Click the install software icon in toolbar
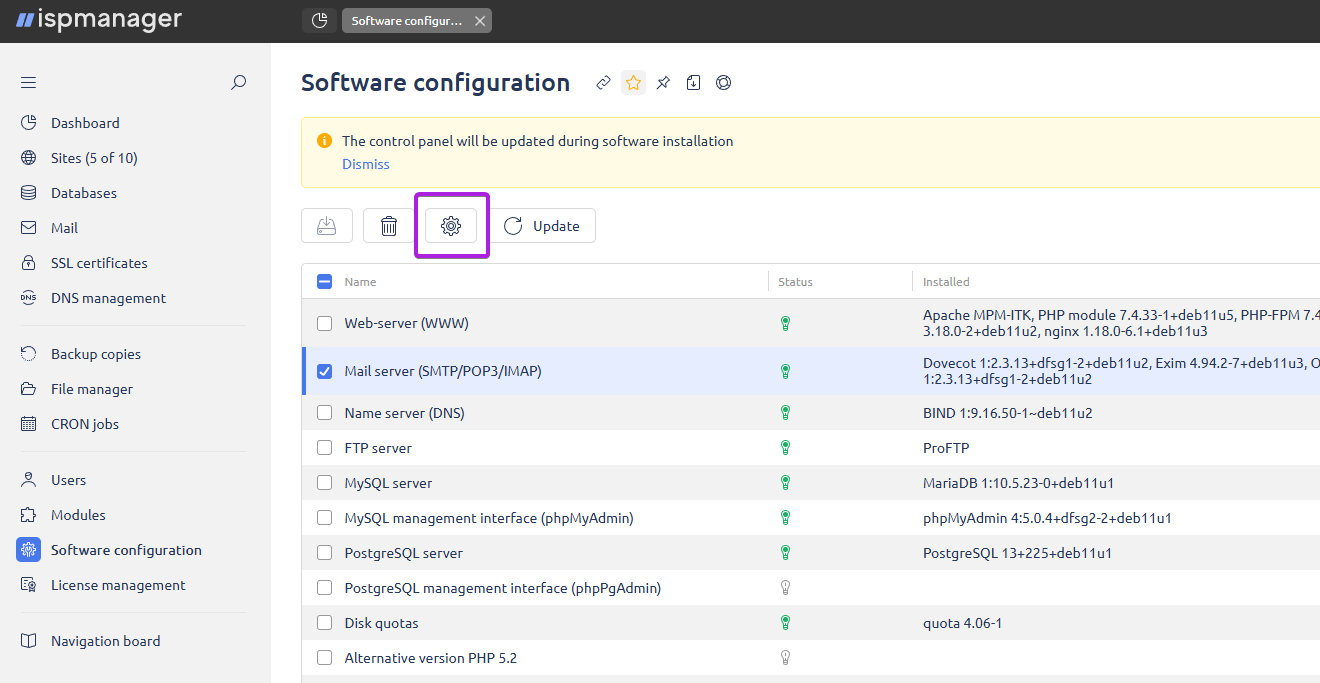Viewport: 1320px width, 683px height. click(327, 225)
